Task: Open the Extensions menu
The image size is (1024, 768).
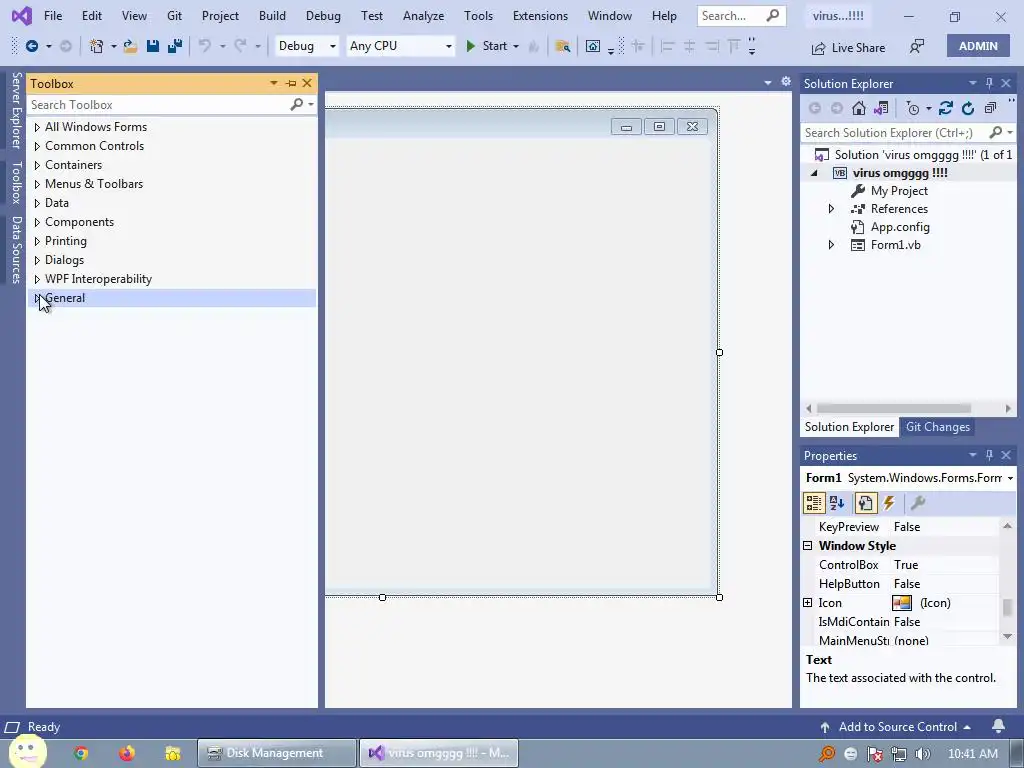Action: (540, 16)
